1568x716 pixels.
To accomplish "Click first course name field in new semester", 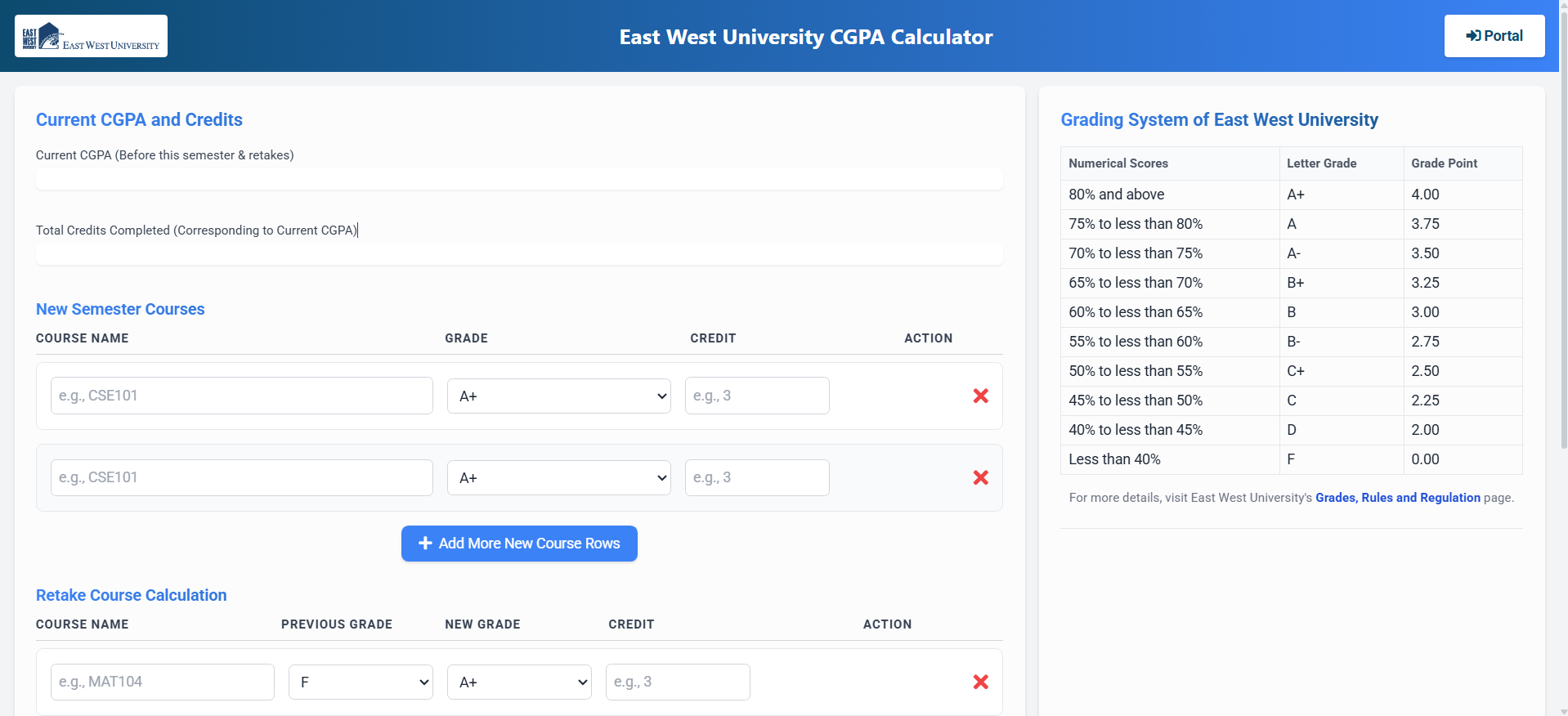I will point(241,396).
